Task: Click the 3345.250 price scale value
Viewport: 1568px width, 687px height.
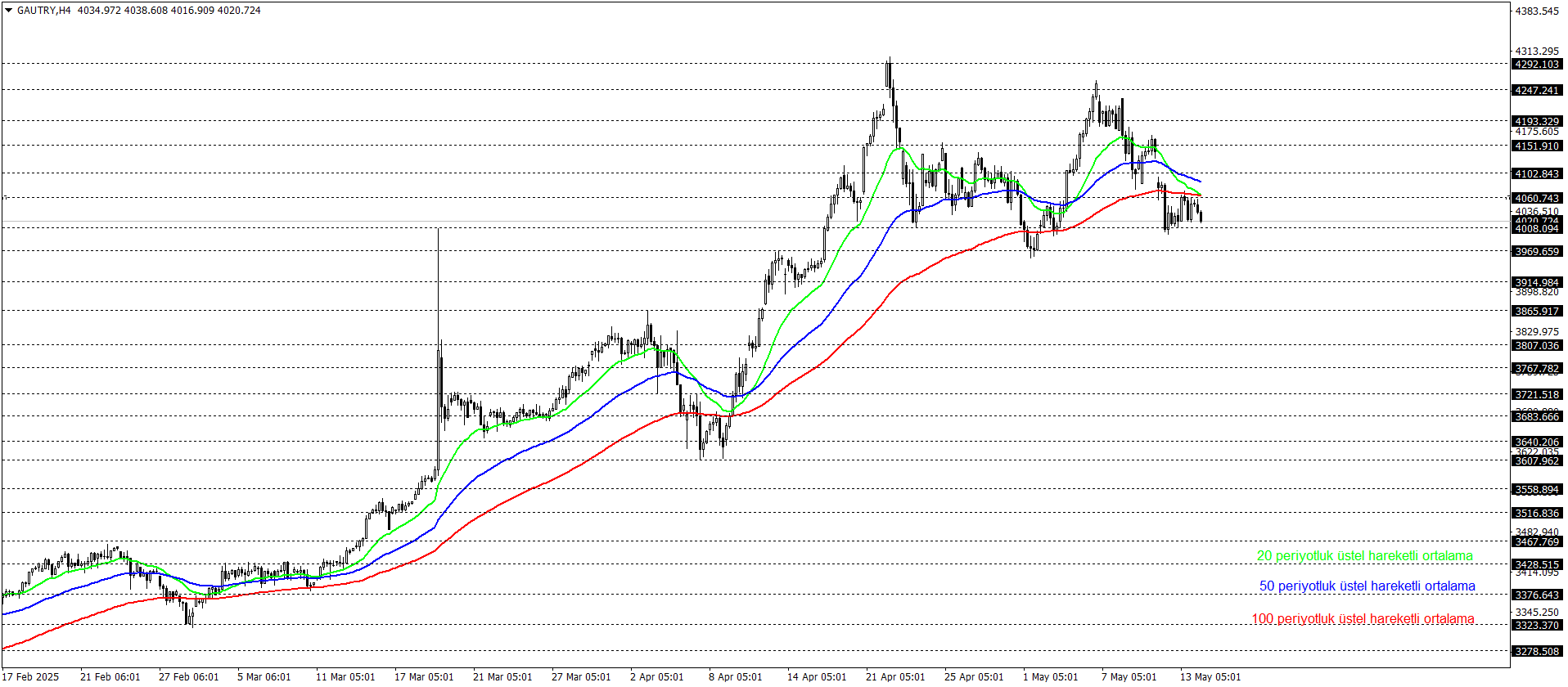Action: (x=1537, y=613)
